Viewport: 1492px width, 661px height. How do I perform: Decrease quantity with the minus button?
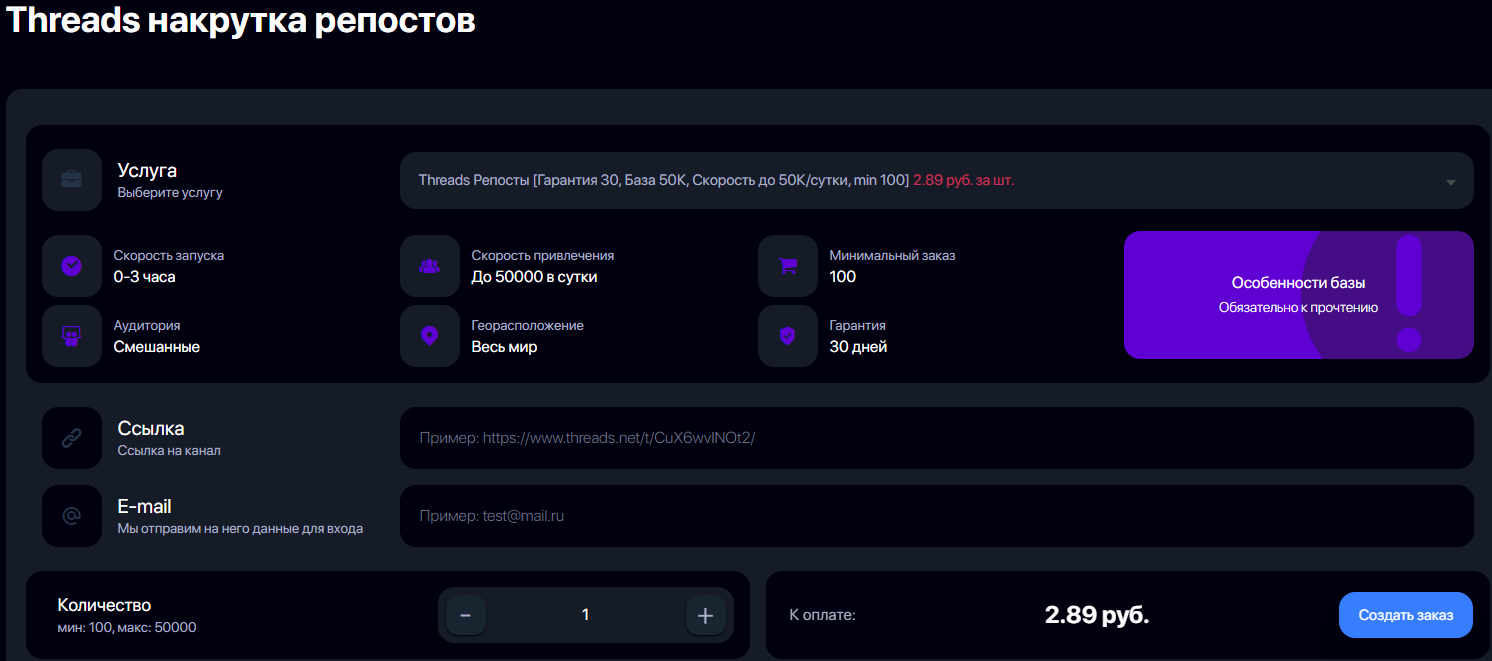466,615
